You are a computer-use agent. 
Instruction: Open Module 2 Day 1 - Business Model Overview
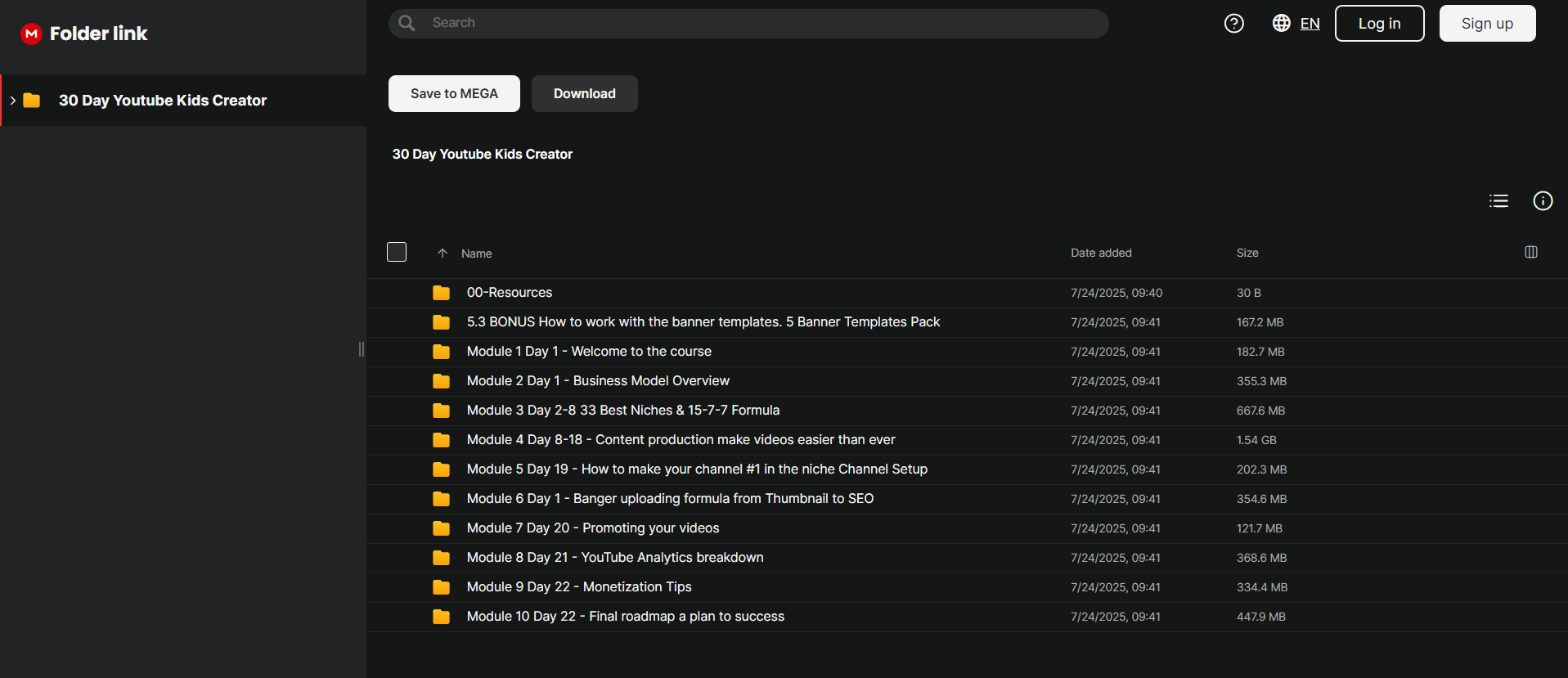pos(598,381)
